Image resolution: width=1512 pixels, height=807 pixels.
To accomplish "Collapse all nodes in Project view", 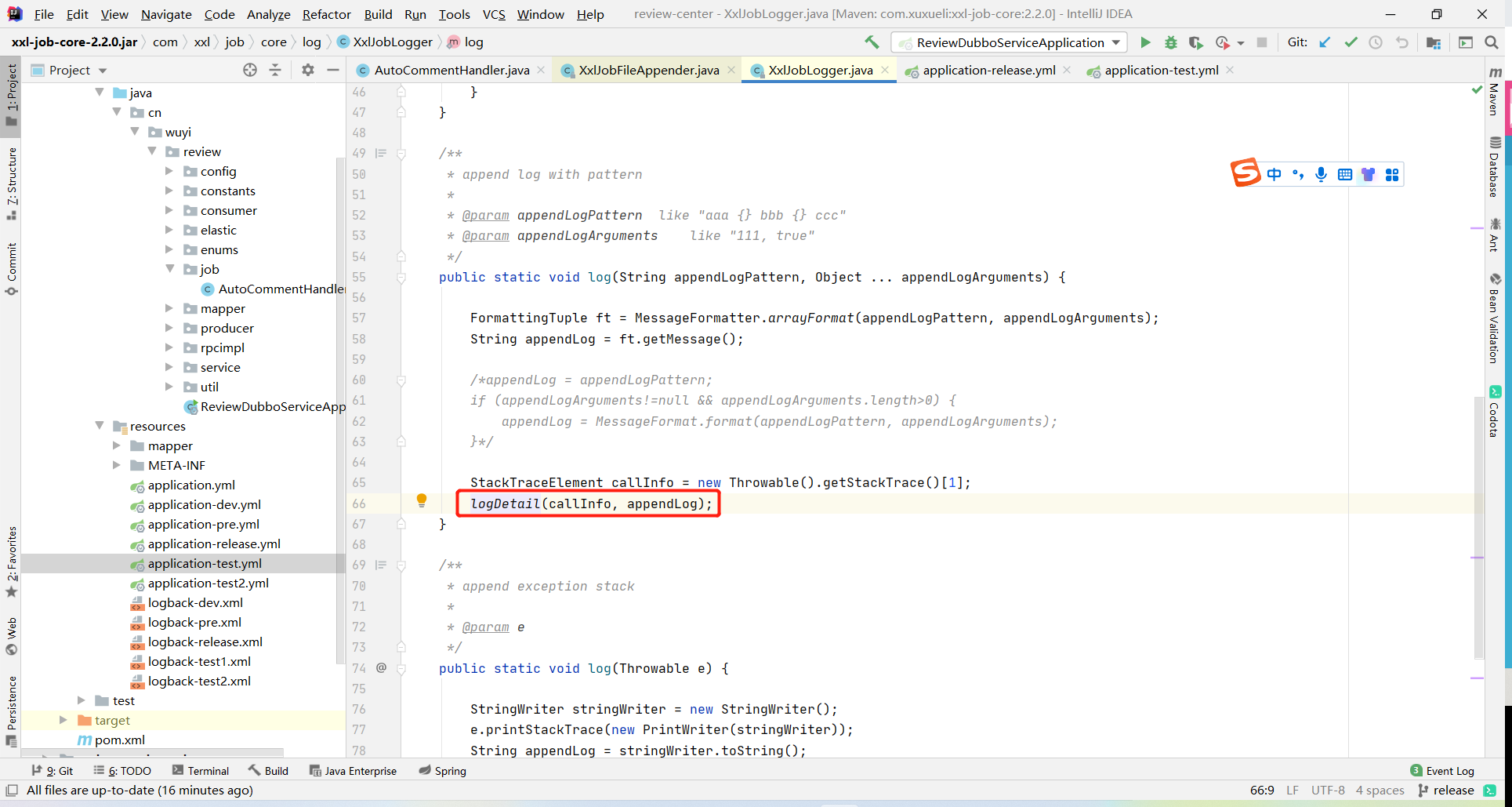I will (276, 70).
